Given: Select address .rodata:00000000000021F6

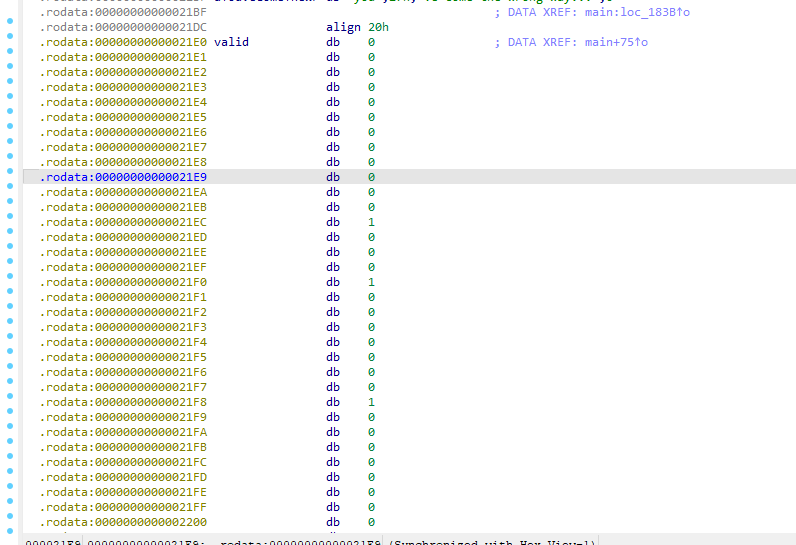Looking at the screenshot, I should coord(123,372).
